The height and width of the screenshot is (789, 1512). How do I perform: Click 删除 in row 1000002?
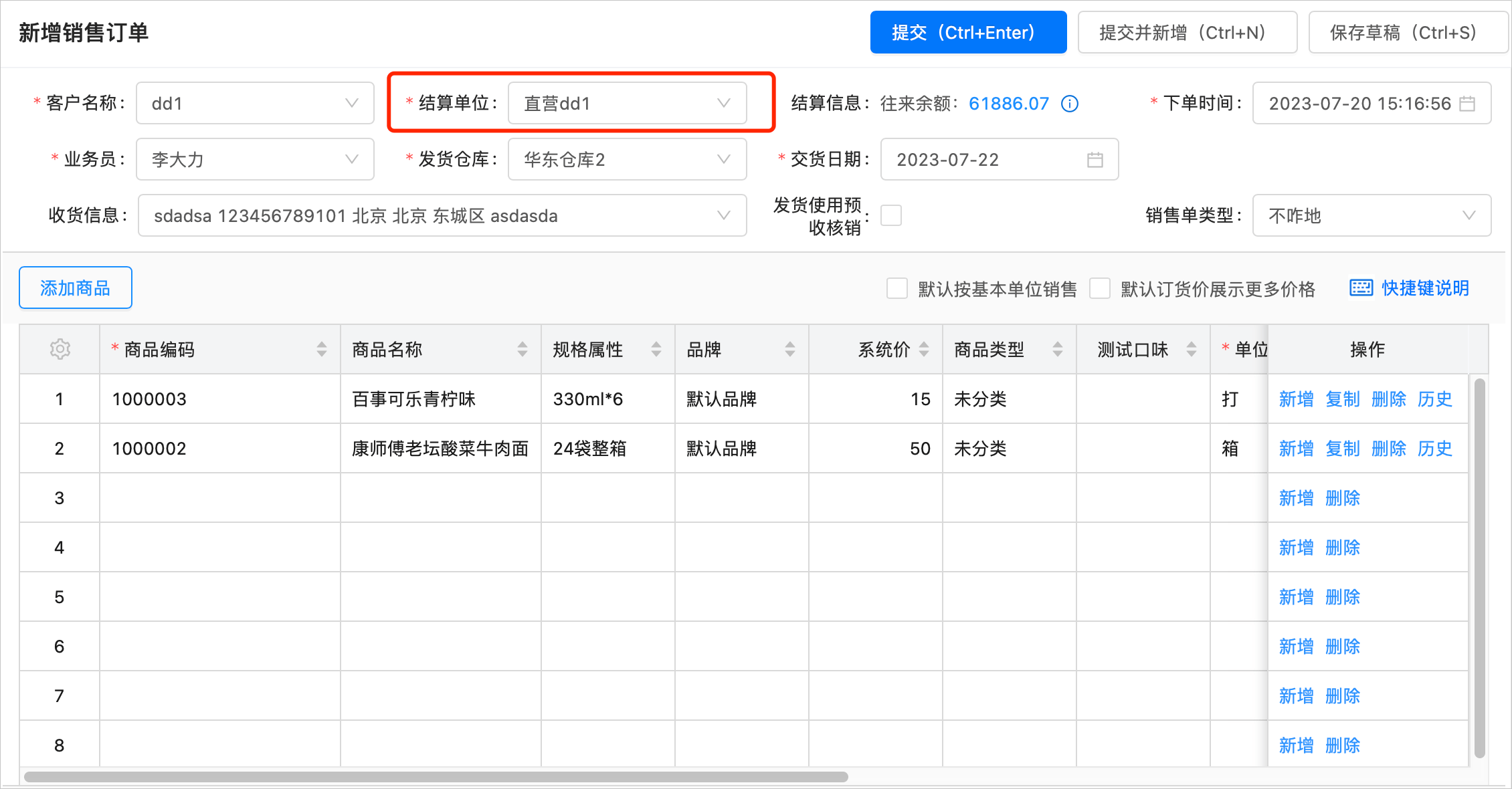tap(1389, 449)
